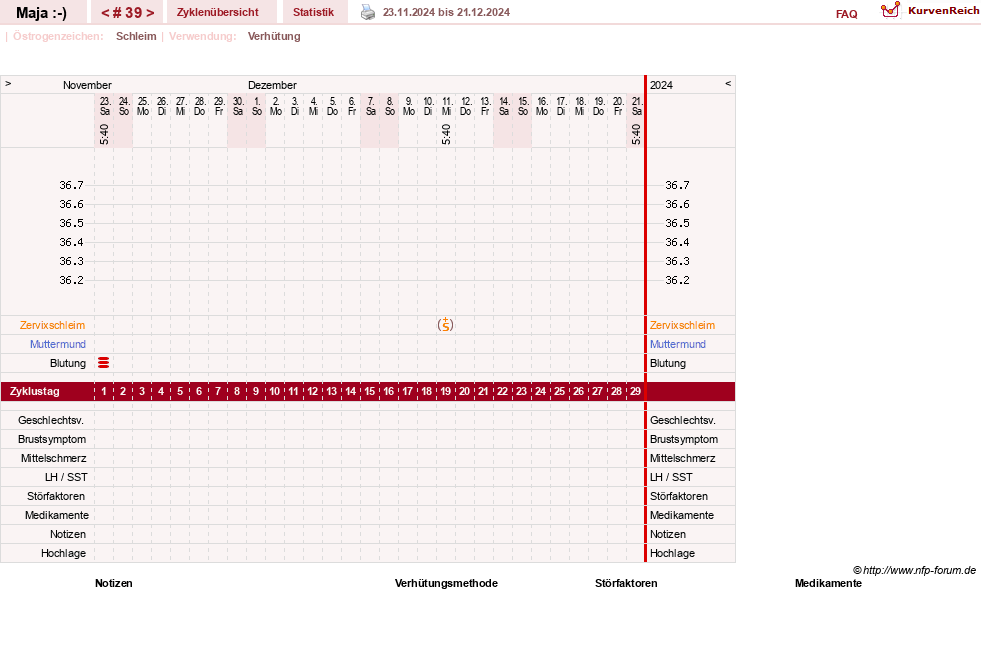This screenshot has width=981, height=662.
Task: Select the left Störfaktoren row label
Action: click(56, 496)
